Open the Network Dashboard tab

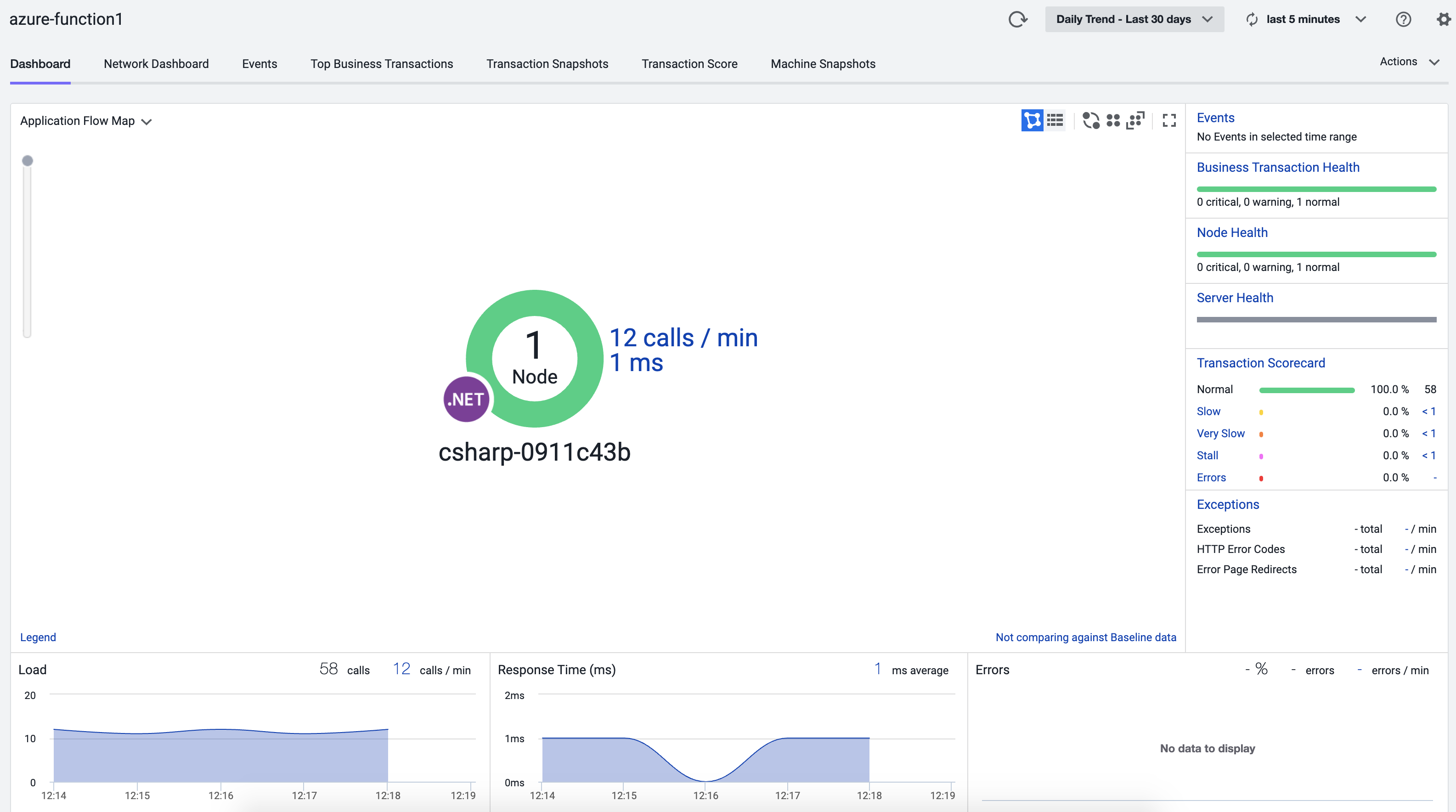(x=156, y=64)
